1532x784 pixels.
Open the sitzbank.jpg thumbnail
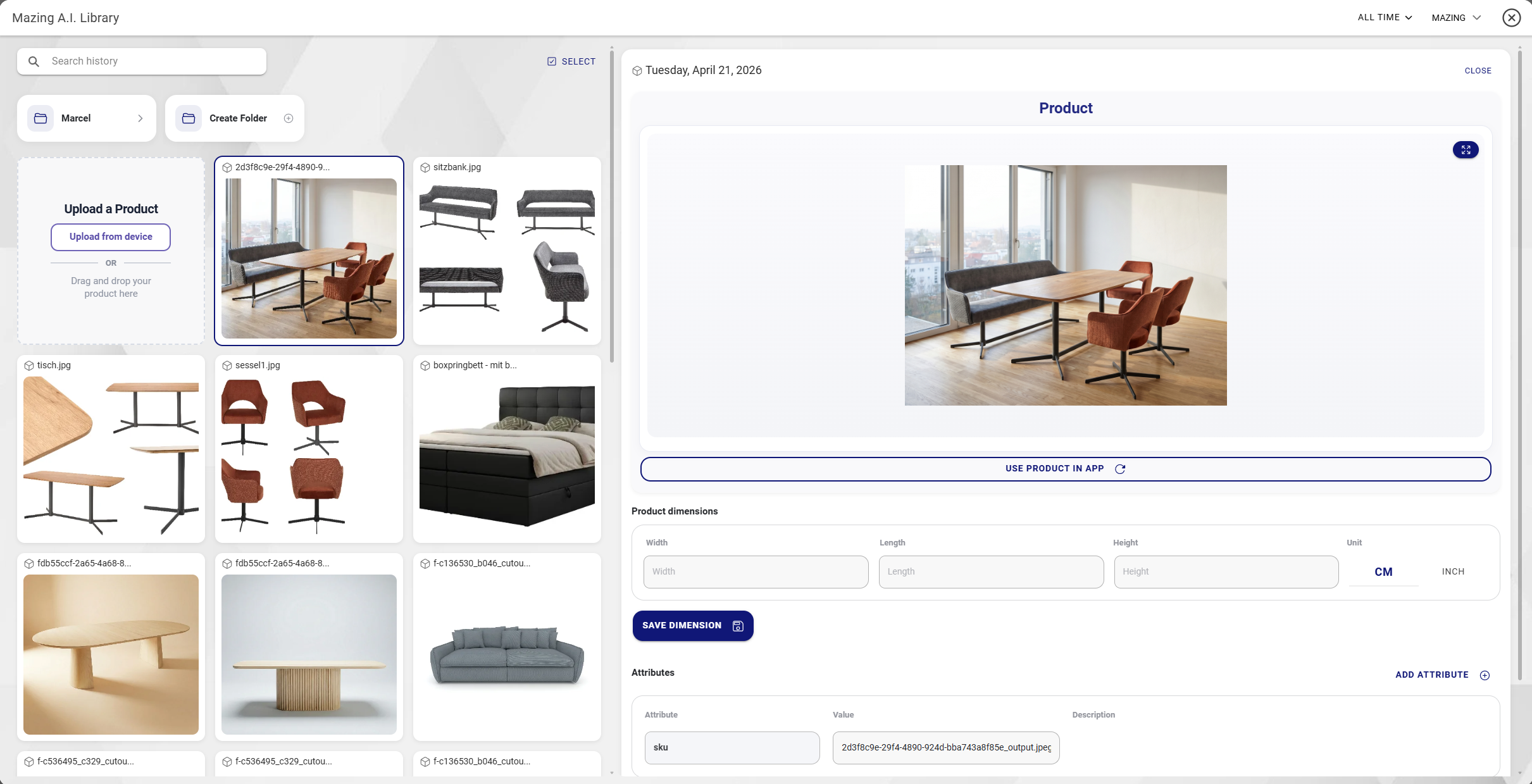tap(507, 251)
